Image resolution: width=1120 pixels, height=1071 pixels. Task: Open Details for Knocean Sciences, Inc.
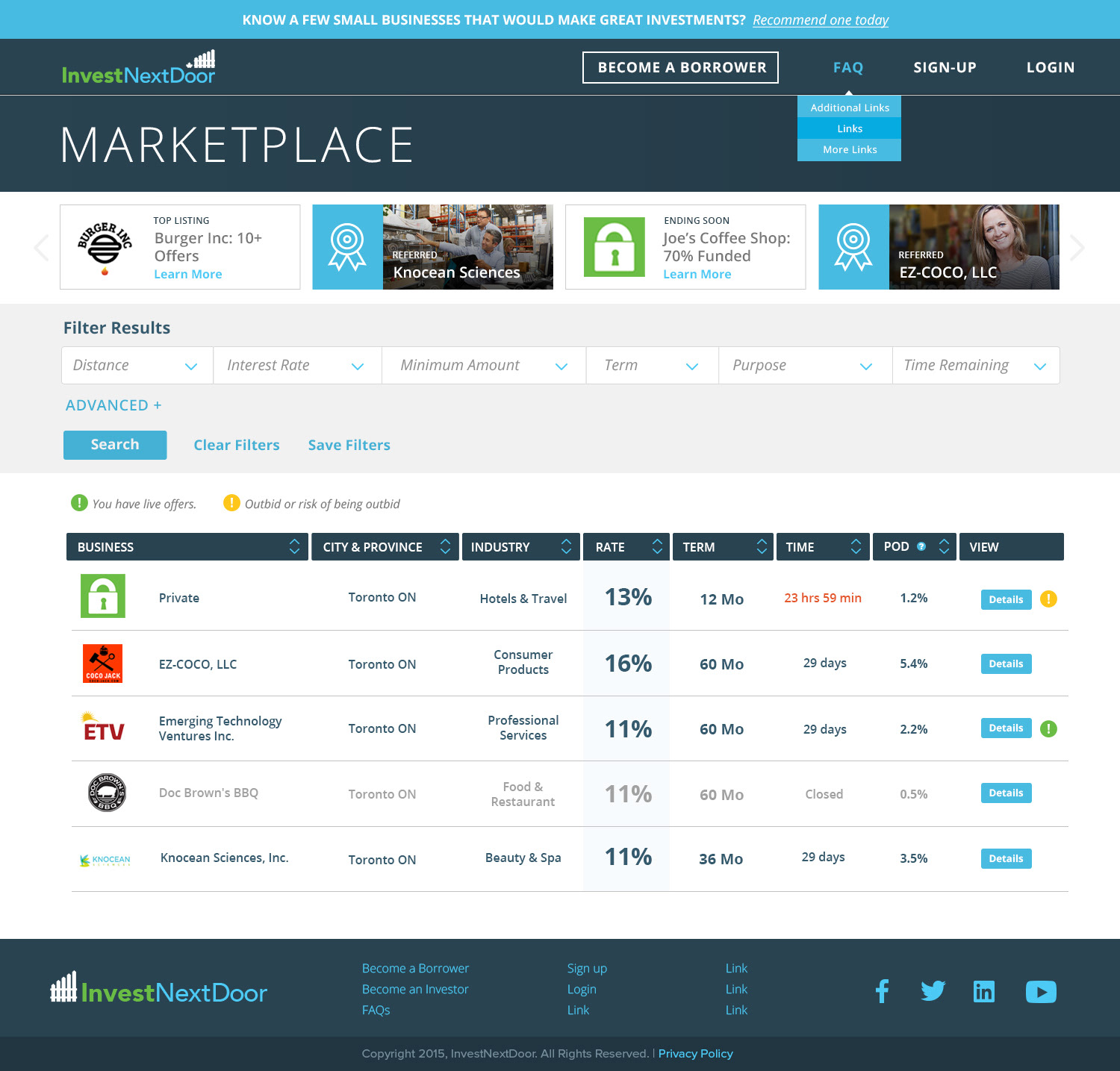1006,858
